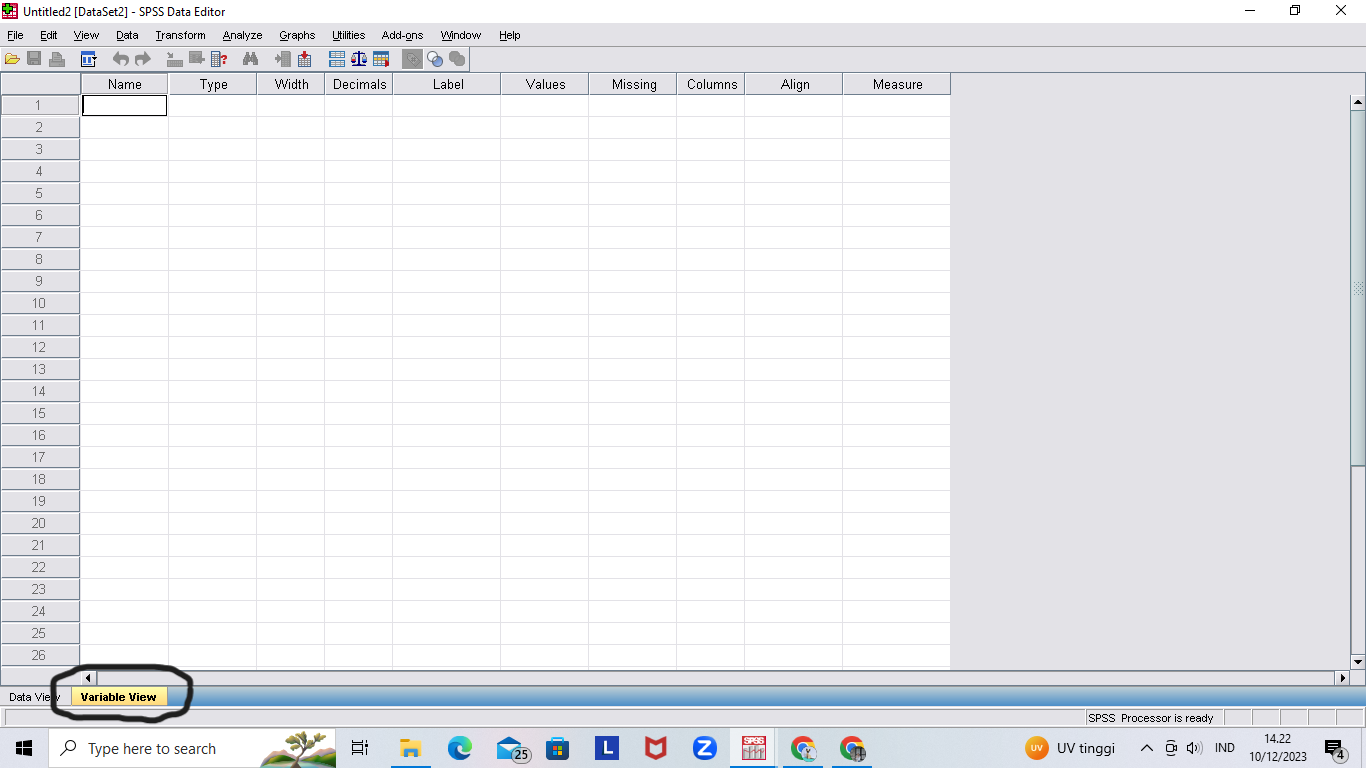
Task: Select row header number 20
Action: [40, 523]
